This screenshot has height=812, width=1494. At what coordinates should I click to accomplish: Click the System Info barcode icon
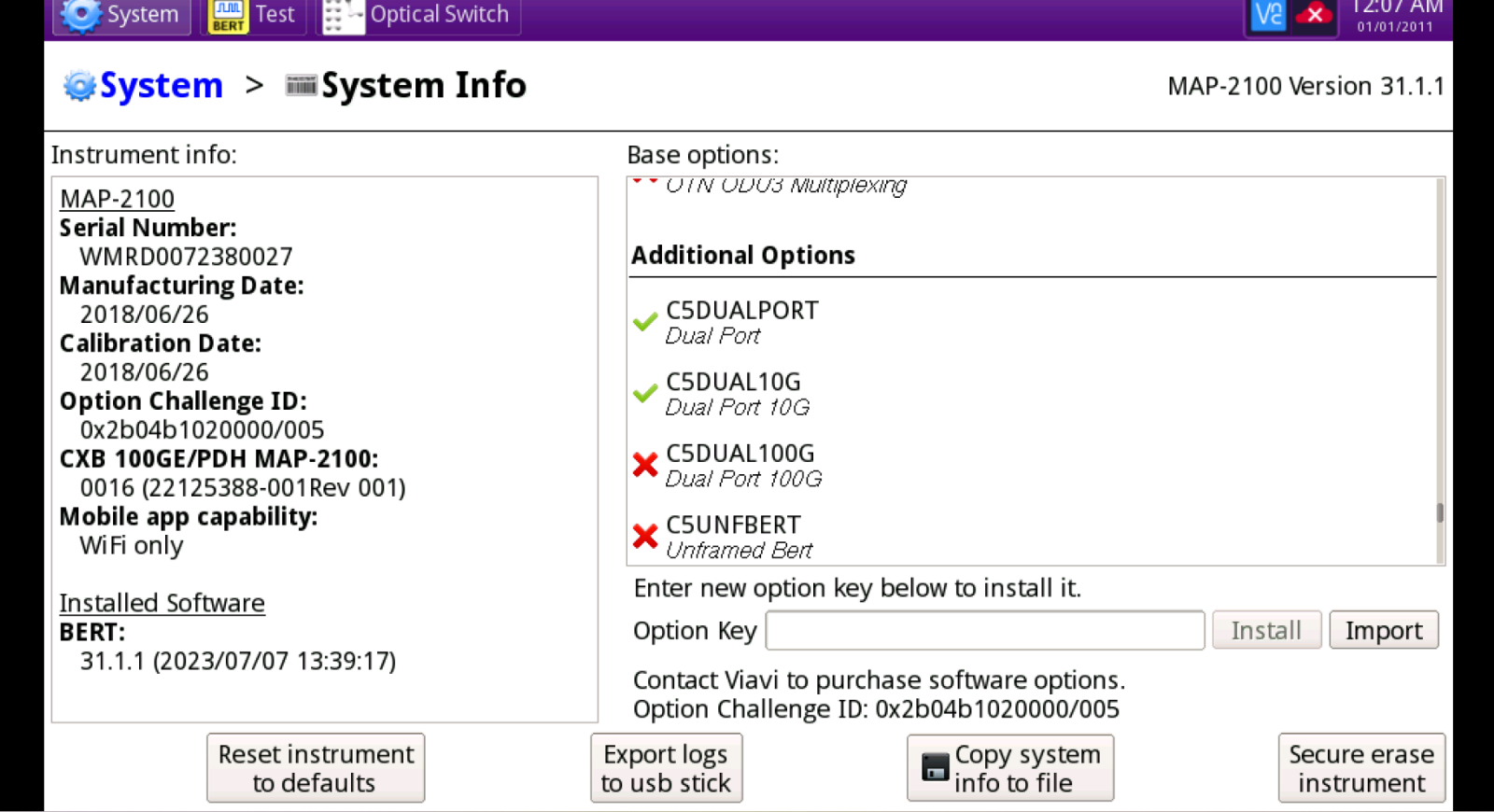(301, 86)
